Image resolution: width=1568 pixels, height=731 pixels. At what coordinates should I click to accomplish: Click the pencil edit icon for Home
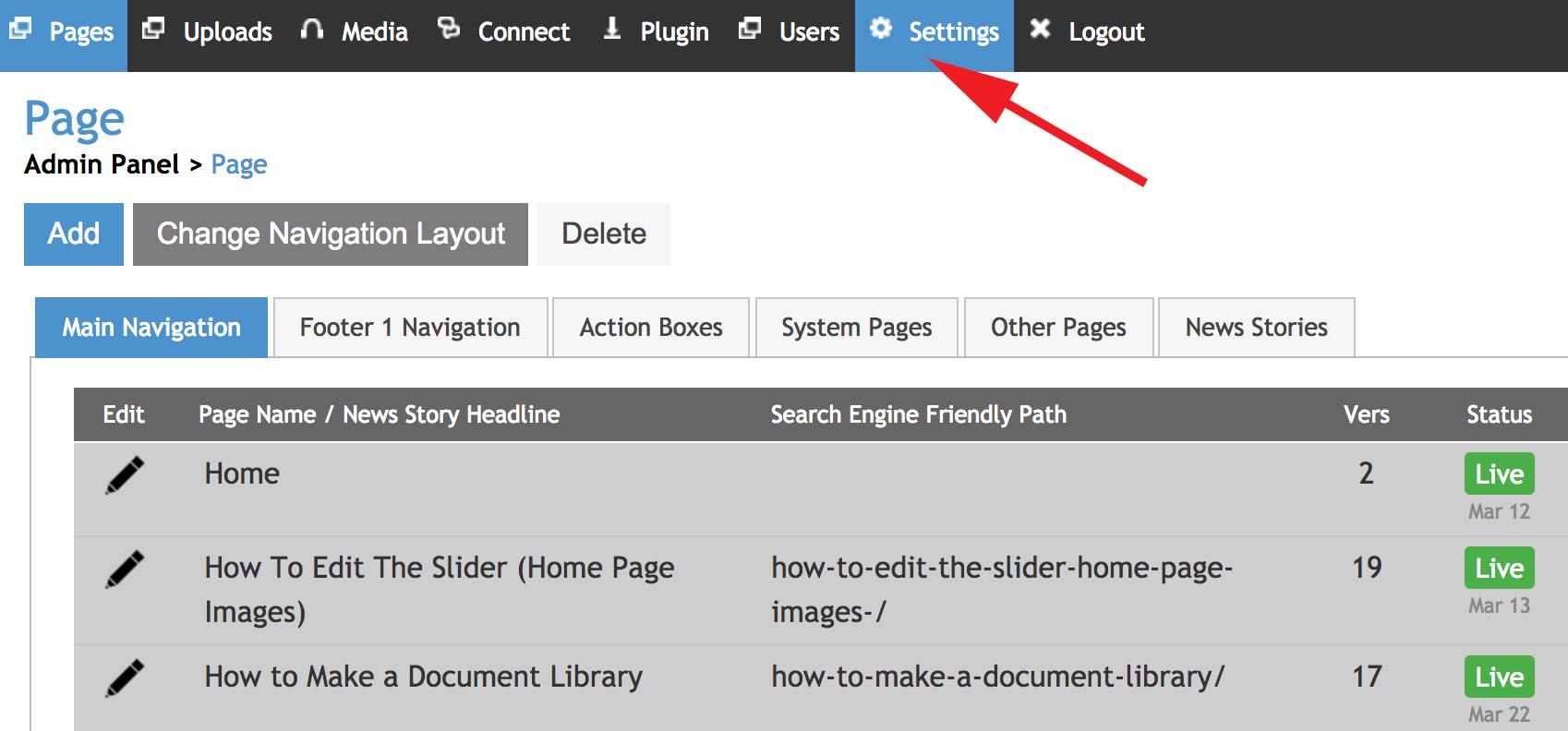coord(125,475)
